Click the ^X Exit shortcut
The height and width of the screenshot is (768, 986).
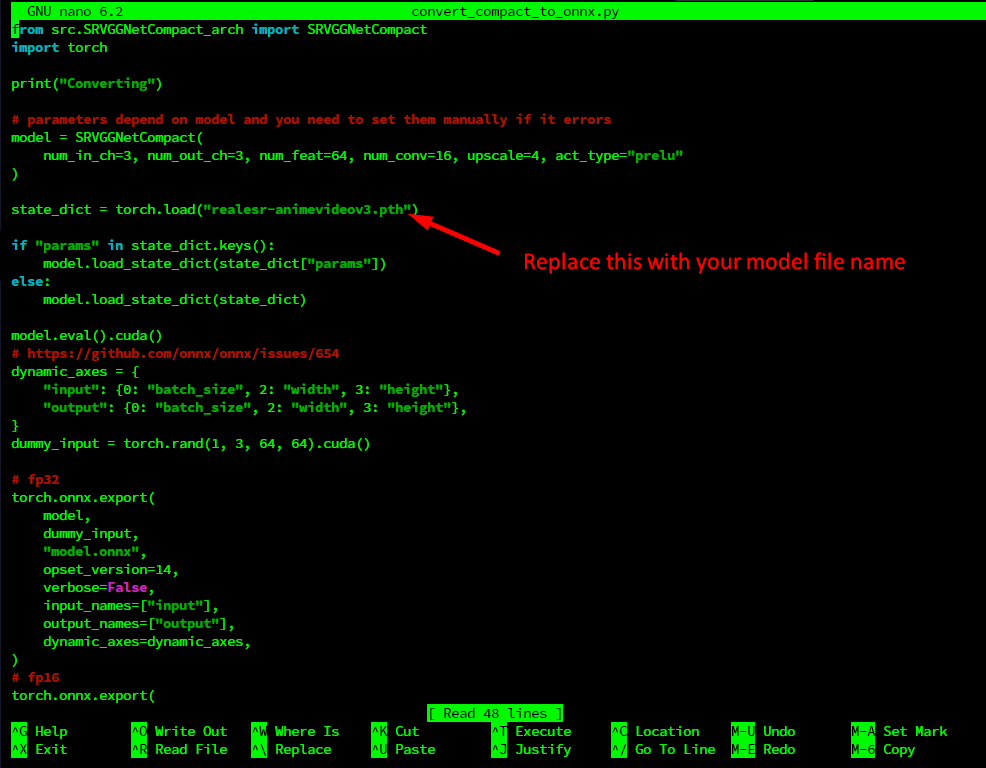pyautogui.click(x=39, y=749)
